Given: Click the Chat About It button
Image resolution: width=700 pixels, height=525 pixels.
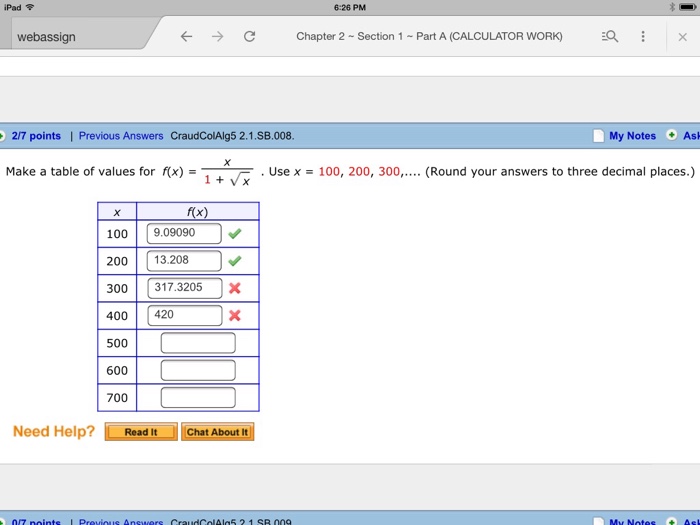Looking at the screenshot, I should click(217, 432).
